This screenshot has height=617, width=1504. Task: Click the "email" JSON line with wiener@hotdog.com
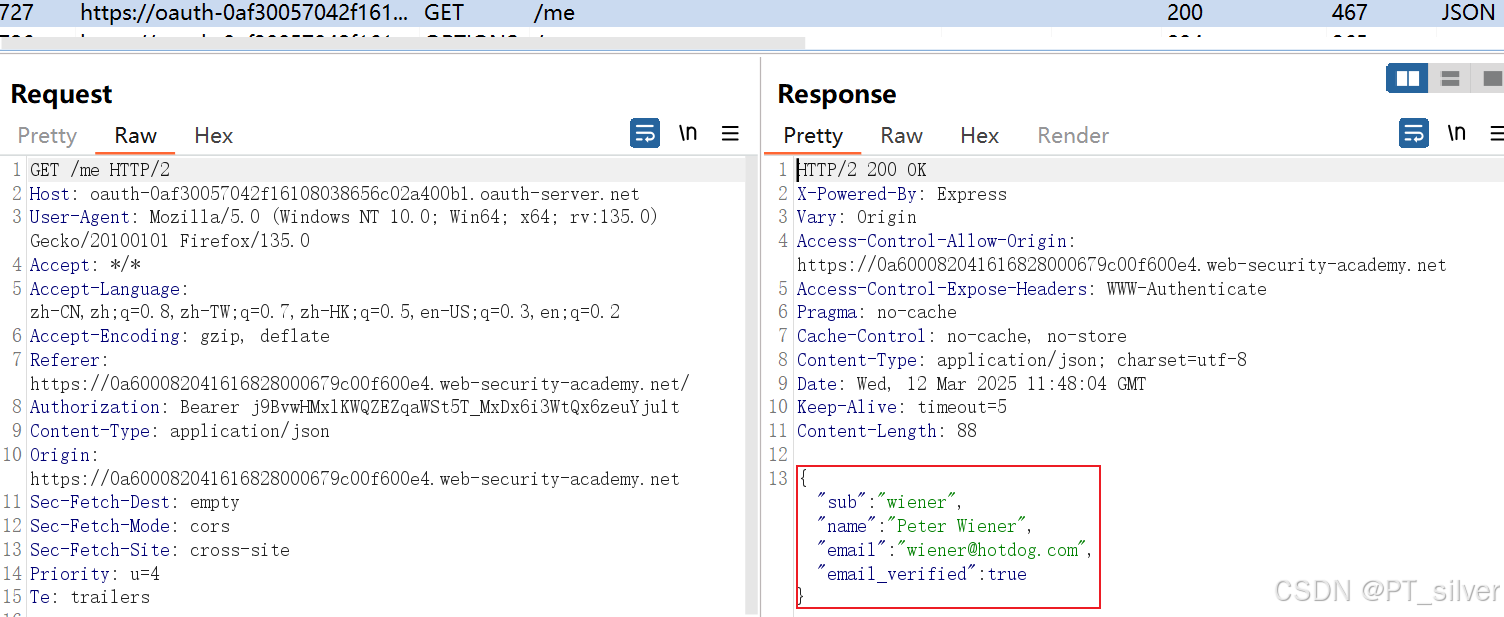point(954,550)
